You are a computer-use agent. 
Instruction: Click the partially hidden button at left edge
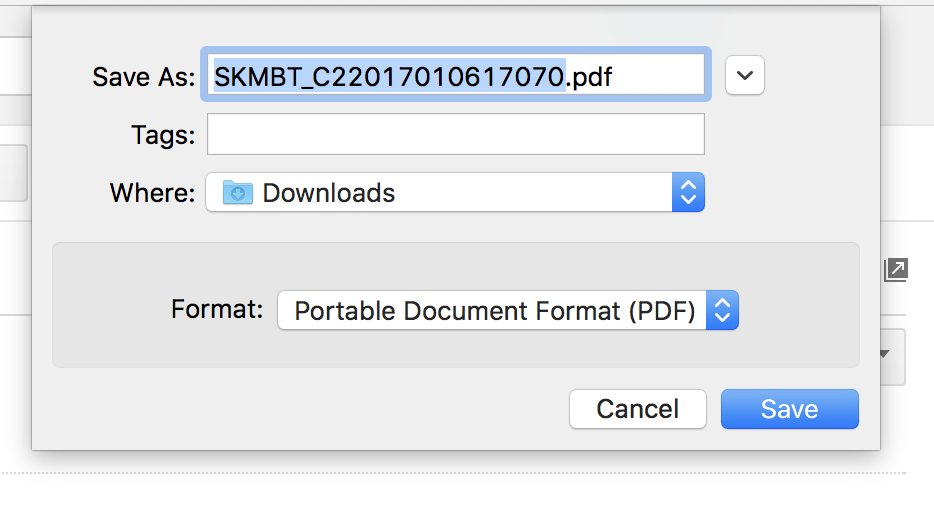point(13,172)
